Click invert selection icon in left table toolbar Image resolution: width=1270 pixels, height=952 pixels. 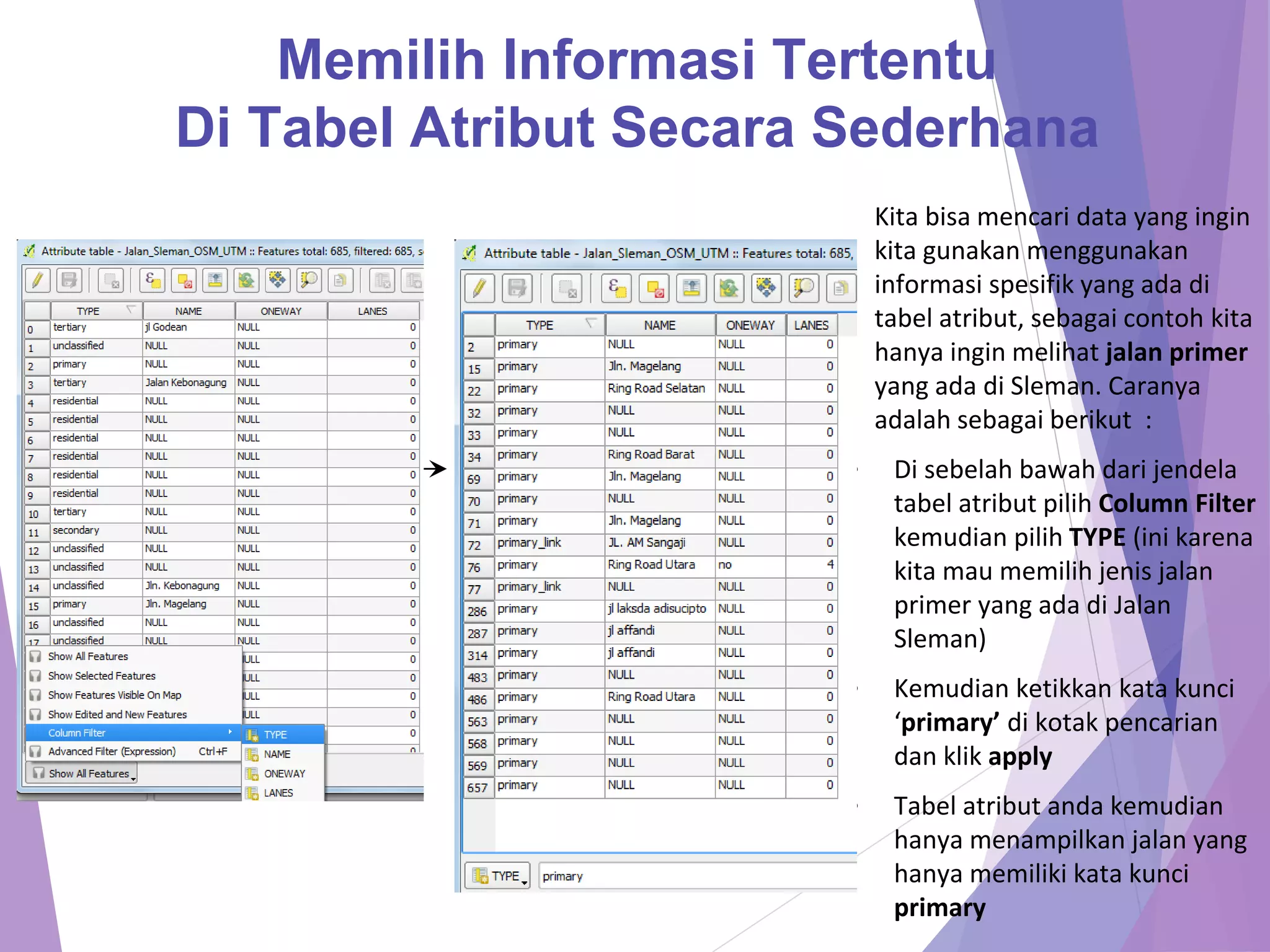246,281
